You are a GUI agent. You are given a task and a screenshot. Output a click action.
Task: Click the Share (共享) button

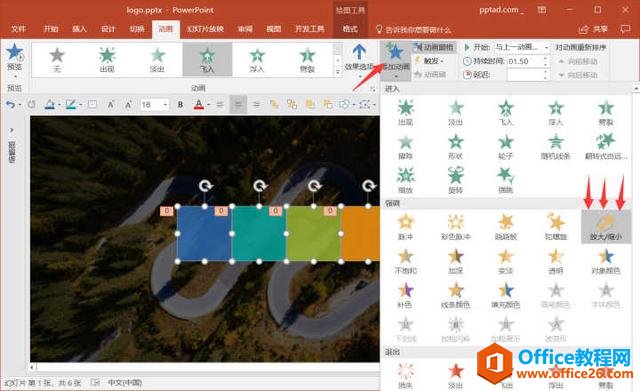594,29
